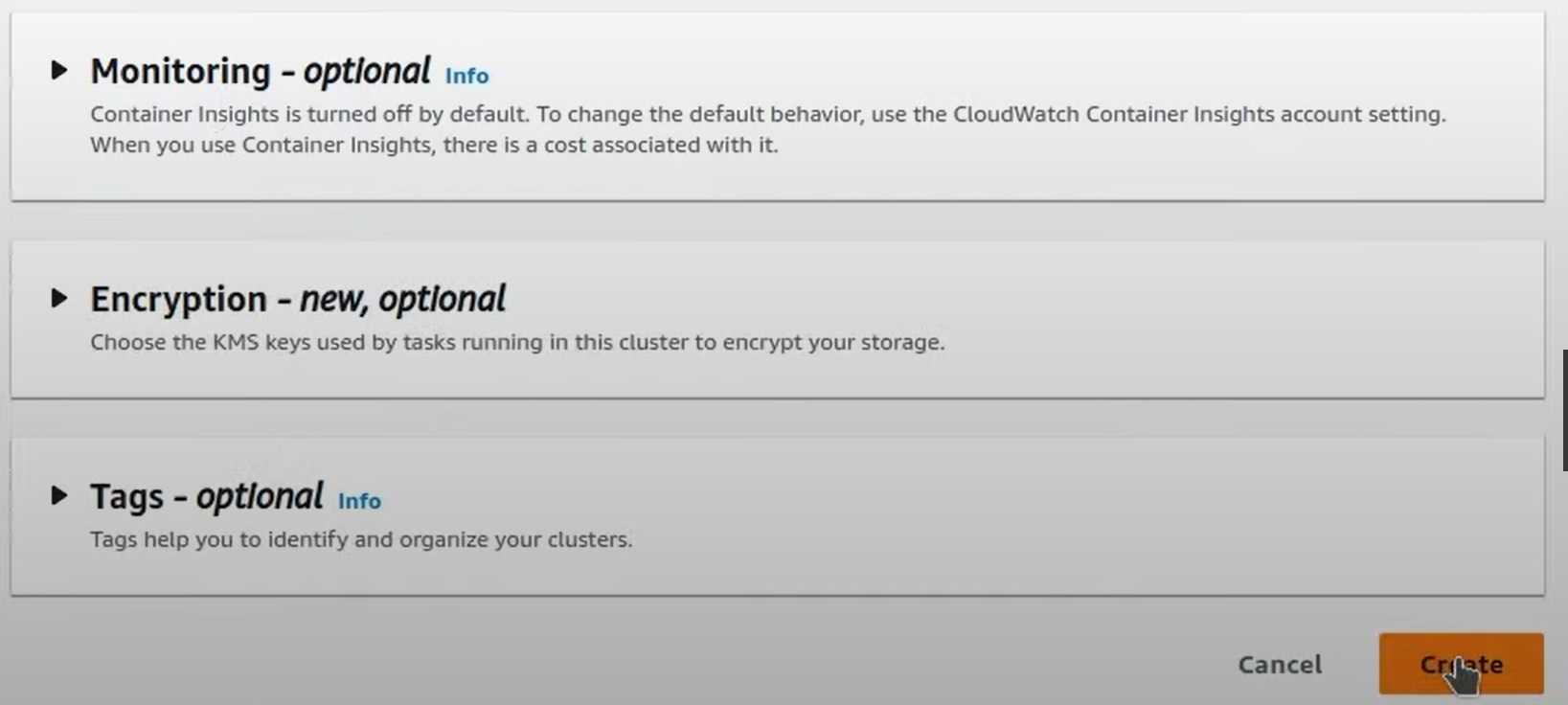Click the orange Create button
The image size is (1568, 705).
point(1461,664)
